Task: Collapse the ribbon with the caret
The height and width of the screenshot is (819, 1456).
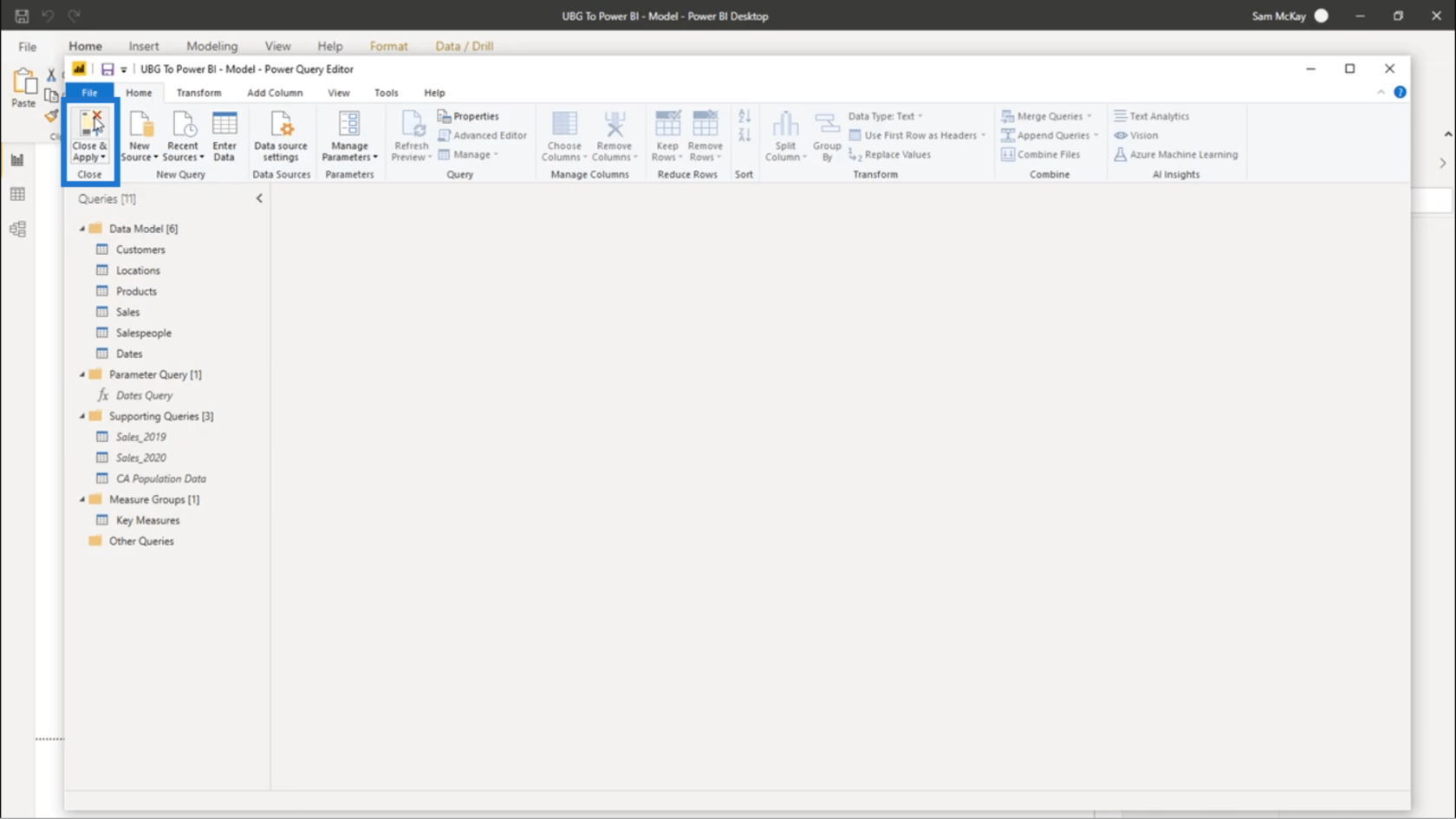Action: tap(1381, 92)
